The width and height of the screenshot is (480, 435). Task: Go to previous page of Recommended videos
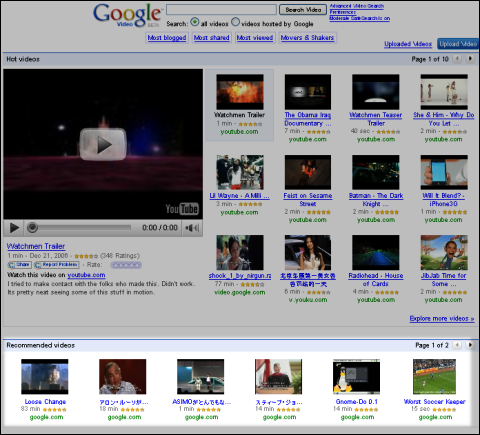(457, 345)
